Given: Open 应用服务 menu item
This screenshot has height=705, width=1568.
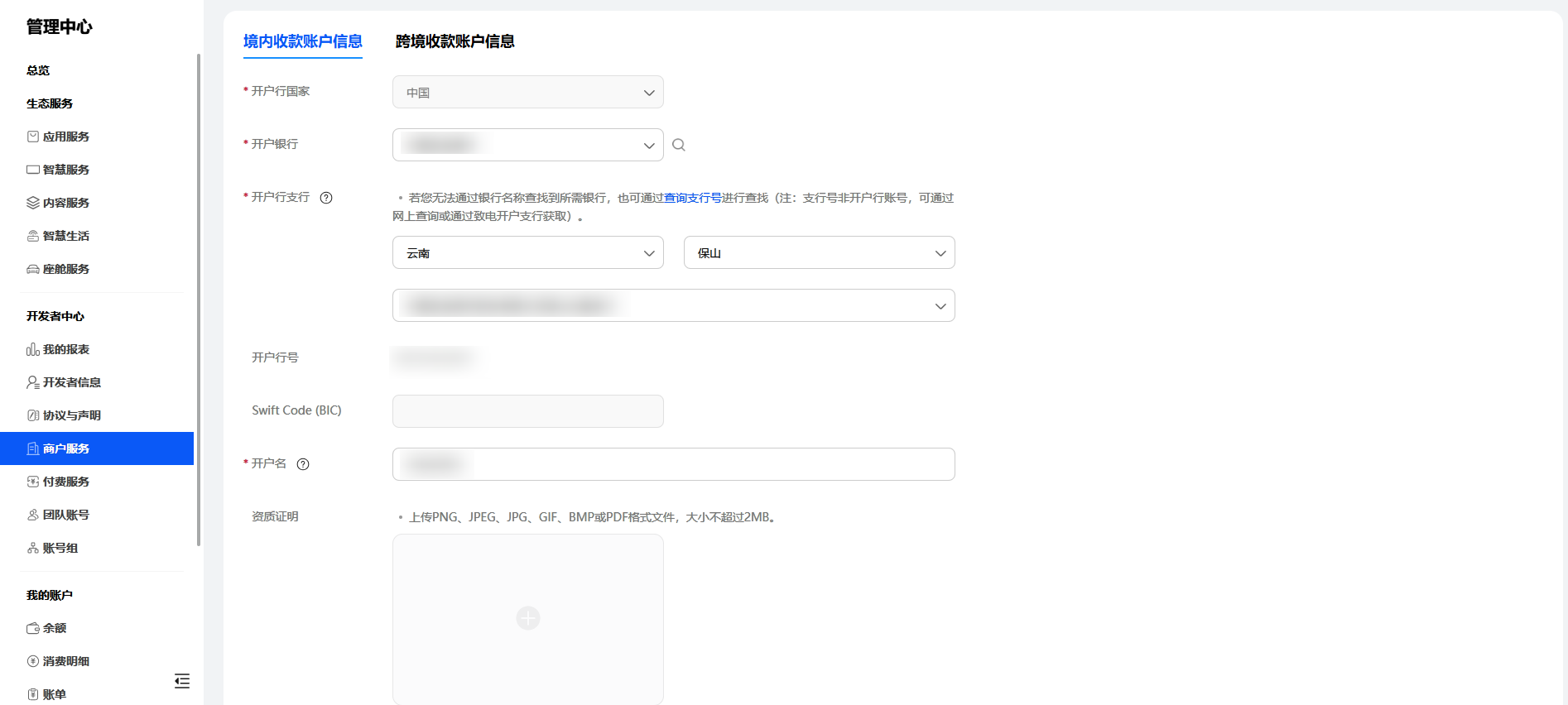Looking at the screenshot, I should [x=66, y=137].
